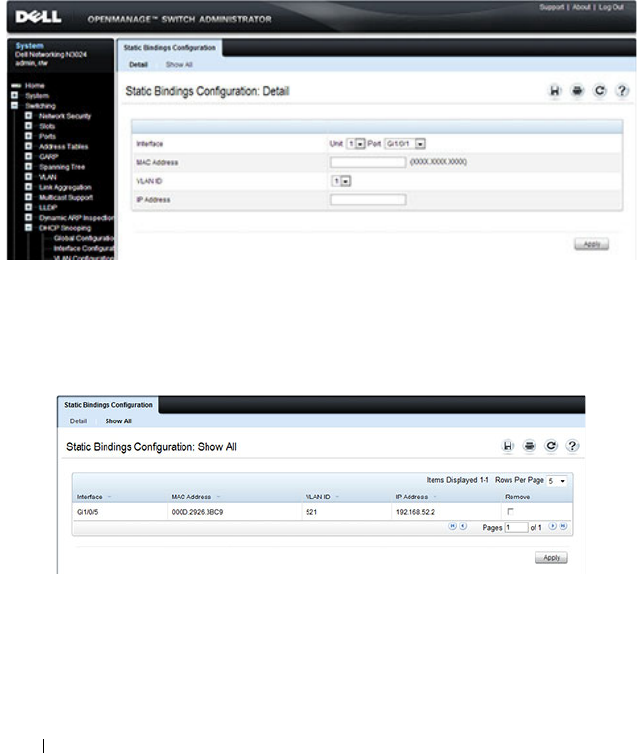The width and height of the screenshot is (641, 753).
Task: Click Apply on the Show All page
Action: (x=551, y=558)
